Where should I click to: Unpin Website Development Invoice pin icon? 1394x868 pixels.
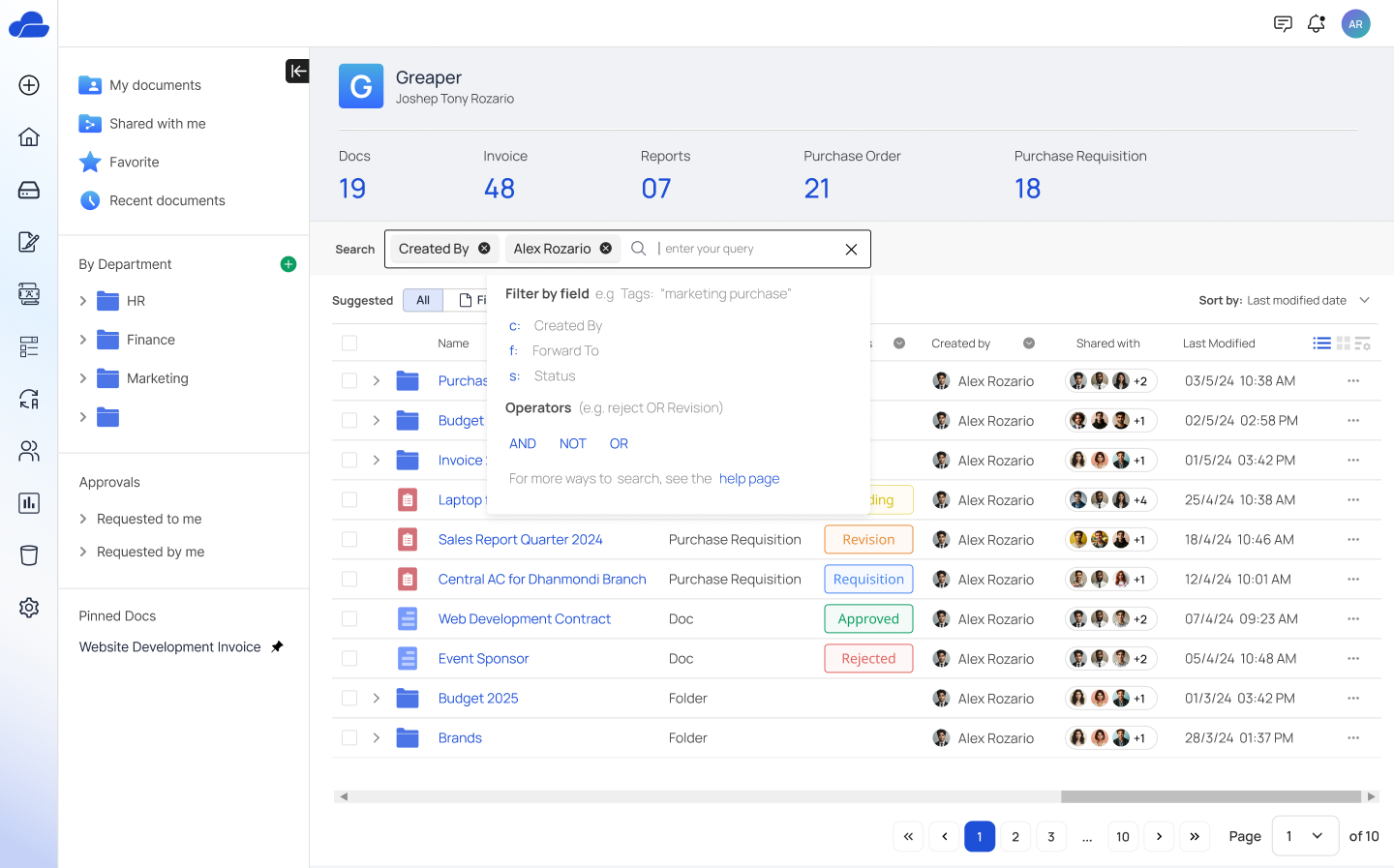pyautogui.click(x=278, y=646)
